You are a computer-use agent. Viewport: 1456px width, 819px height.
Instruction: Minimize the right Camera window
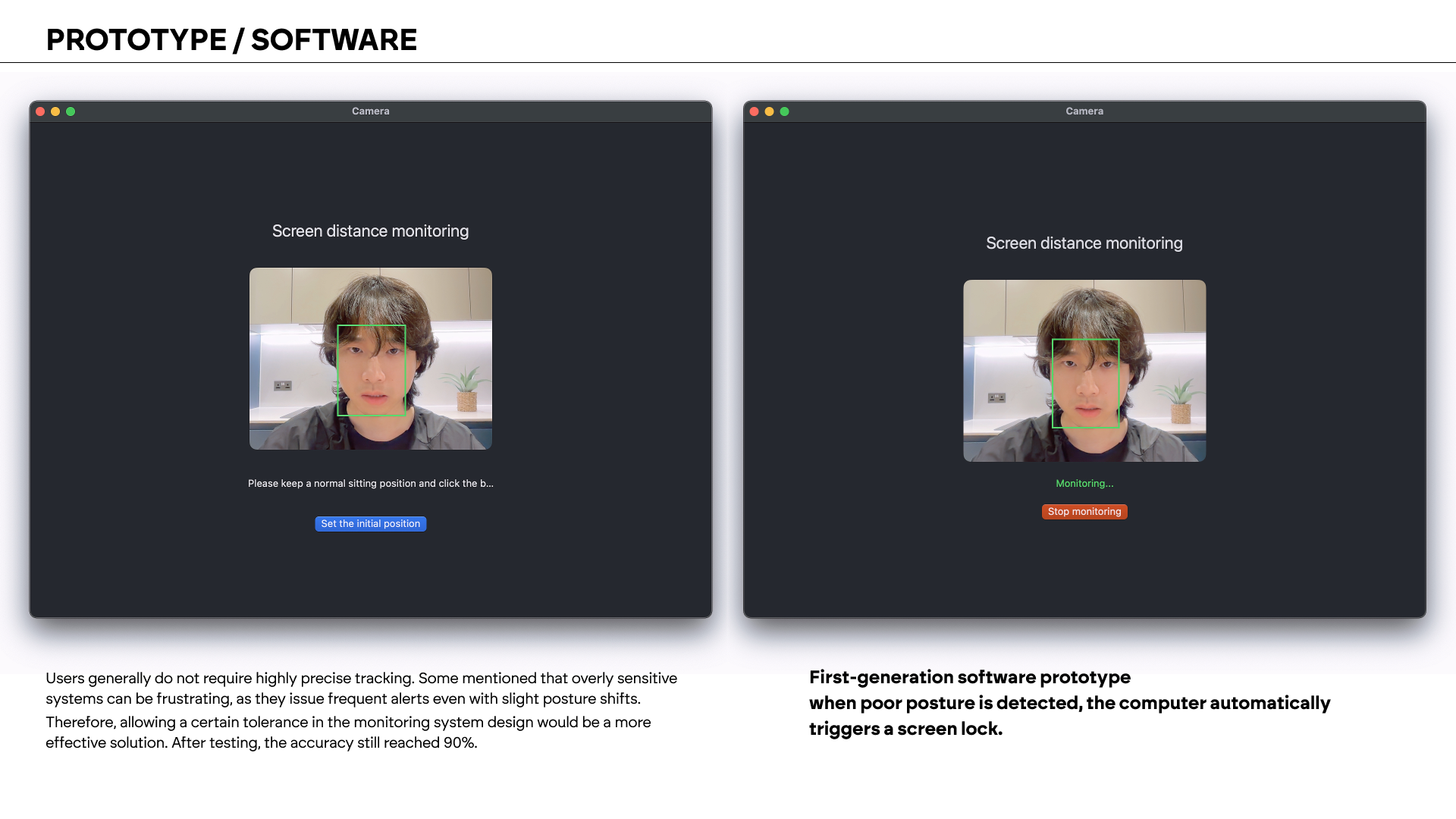(x=769, y=111)
